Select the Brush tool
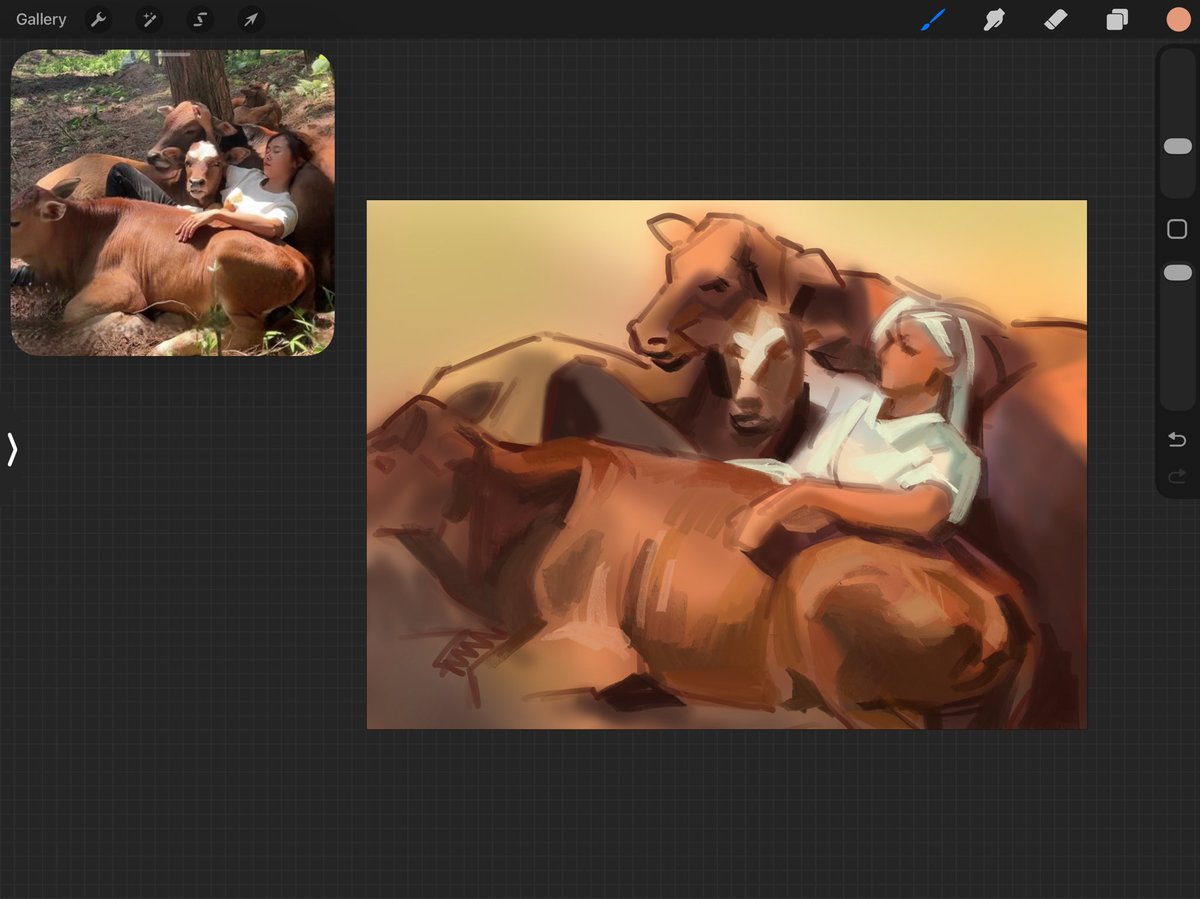1200x899 pixels. [932, 19]
